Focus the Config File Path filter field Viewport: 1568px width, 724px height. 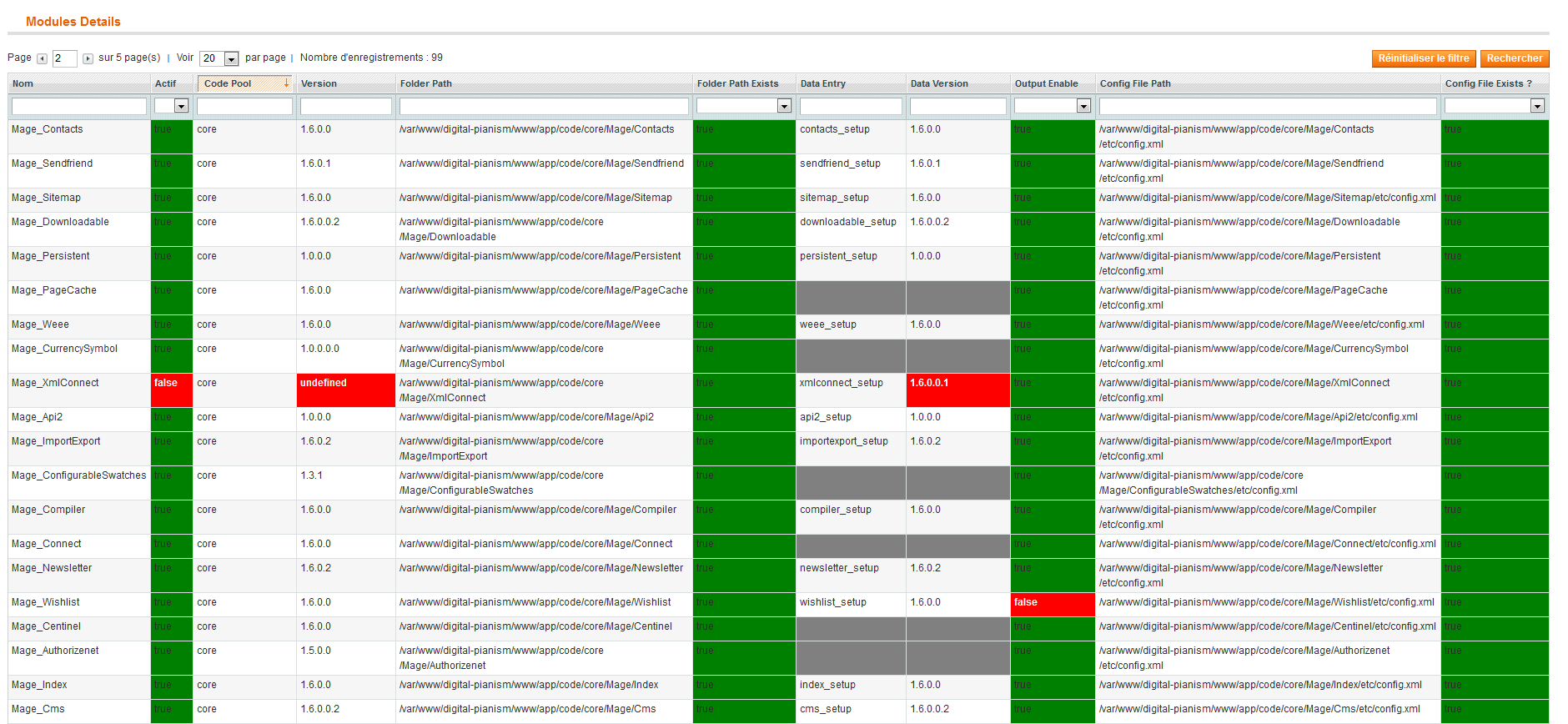(1268, 106)
